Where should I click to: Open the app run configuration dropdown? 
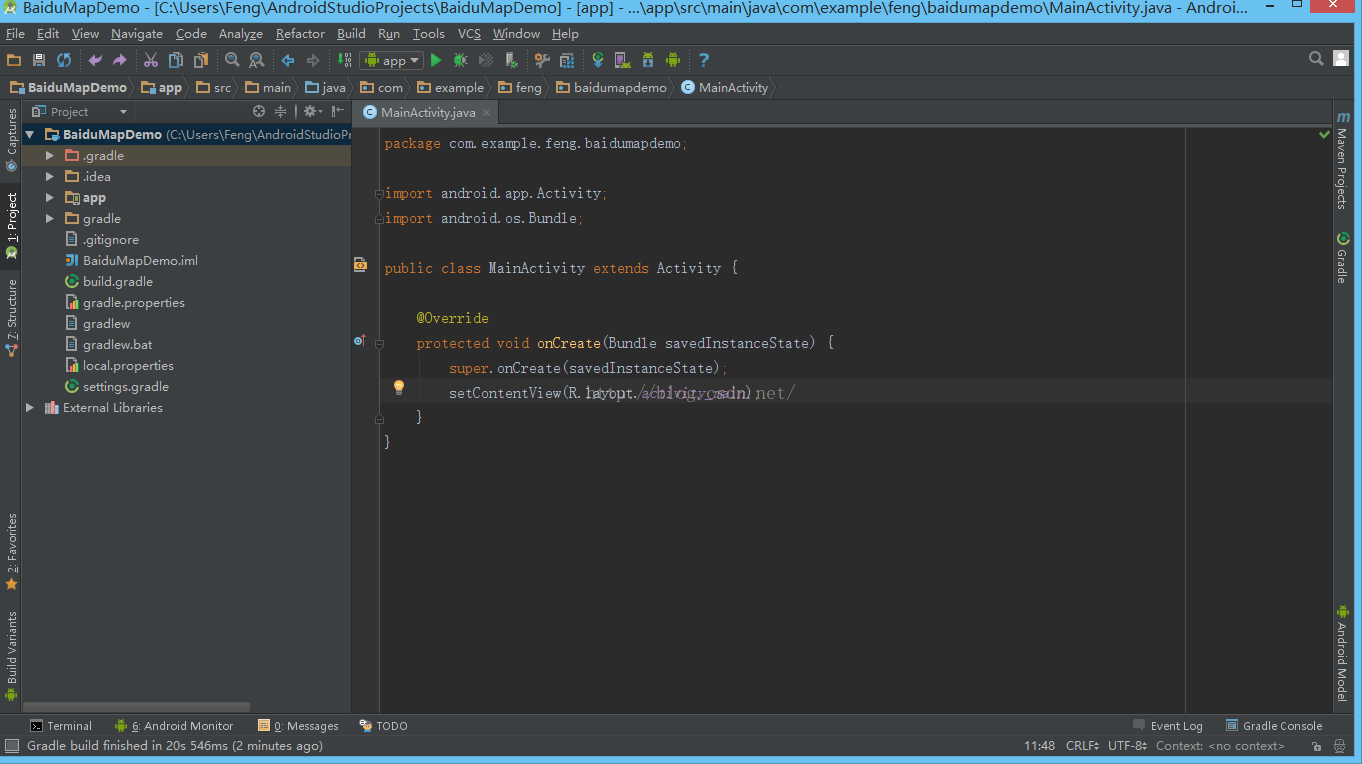392,60
